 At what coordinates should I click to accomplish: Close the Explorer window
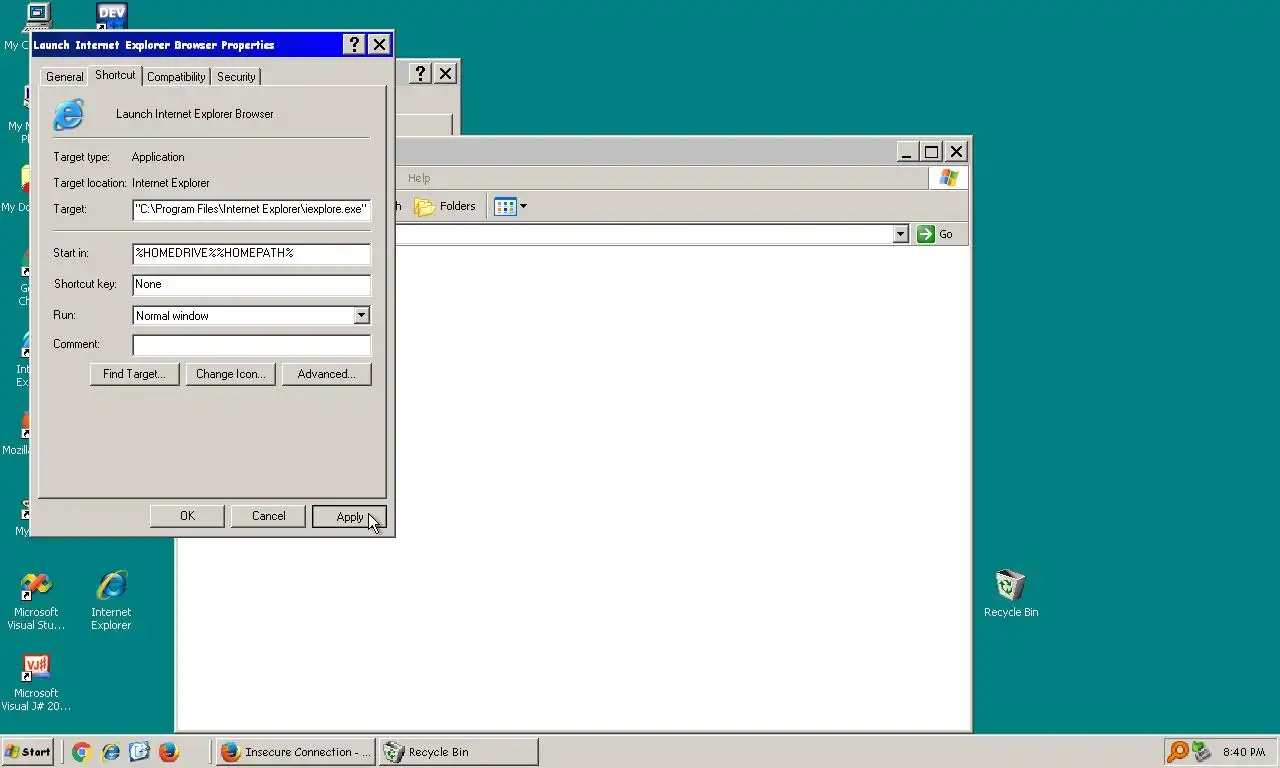pos(956,151)
